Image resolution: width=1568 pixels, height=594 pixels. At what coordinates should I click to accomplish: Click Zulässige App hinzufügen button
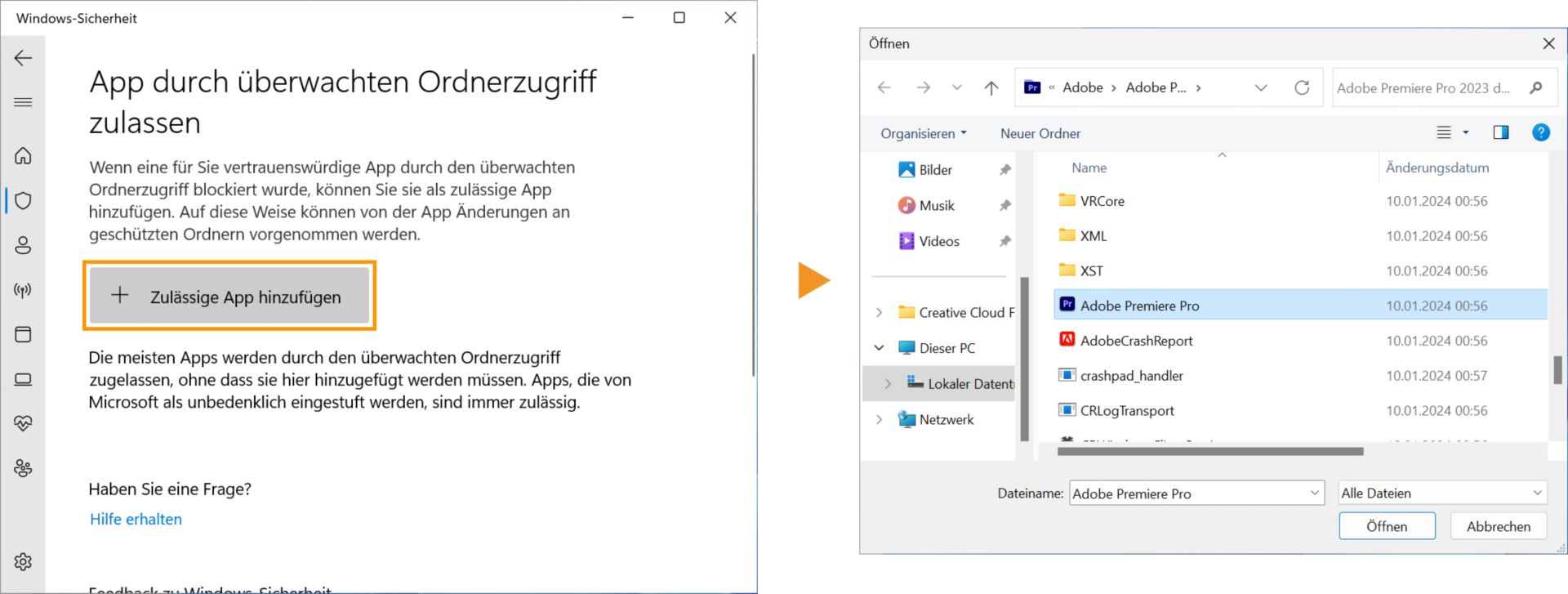[x=229, y=296]
